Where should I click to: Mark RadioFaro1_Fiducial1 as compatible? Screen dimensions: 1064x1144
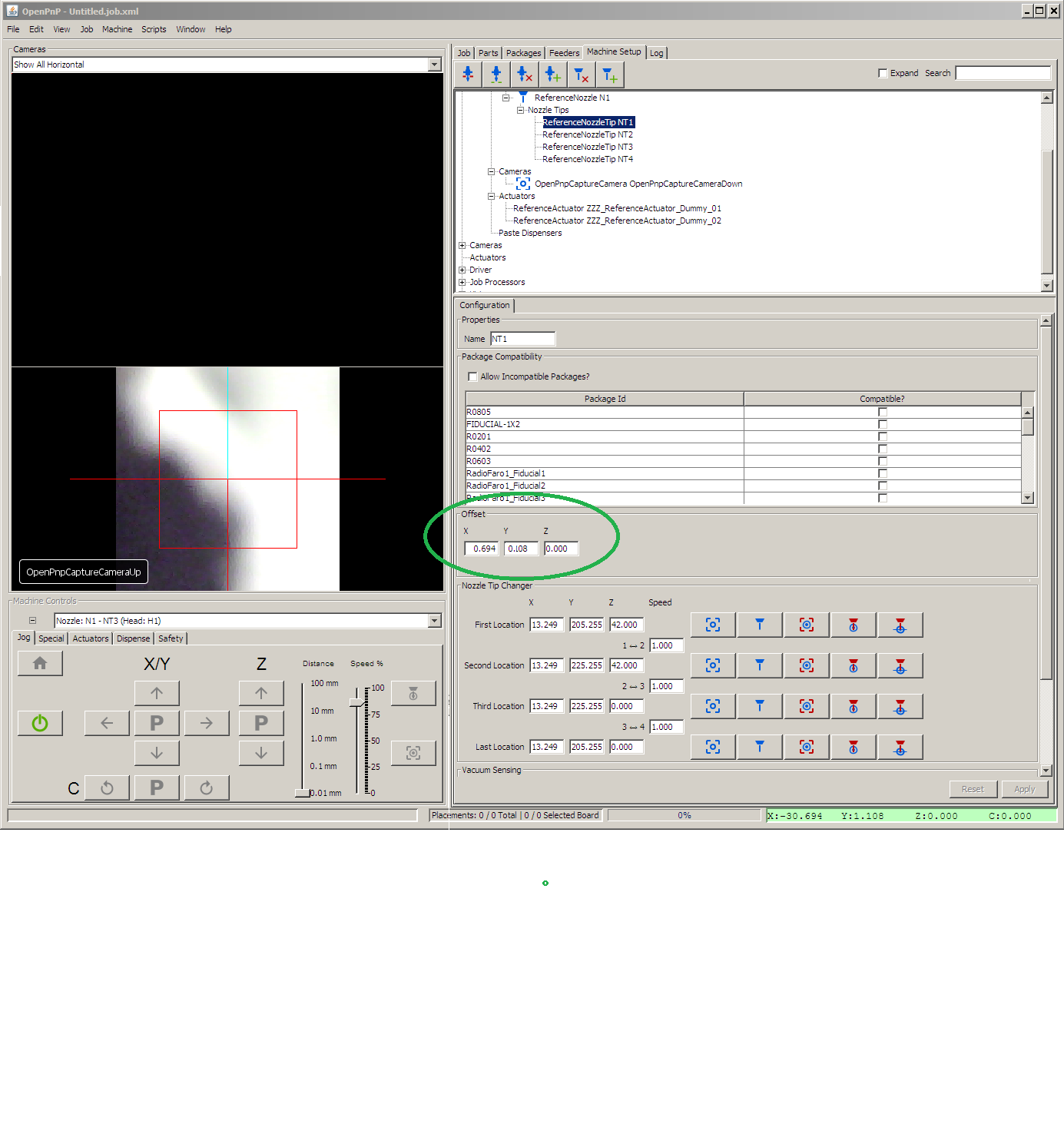click(883, 473)
